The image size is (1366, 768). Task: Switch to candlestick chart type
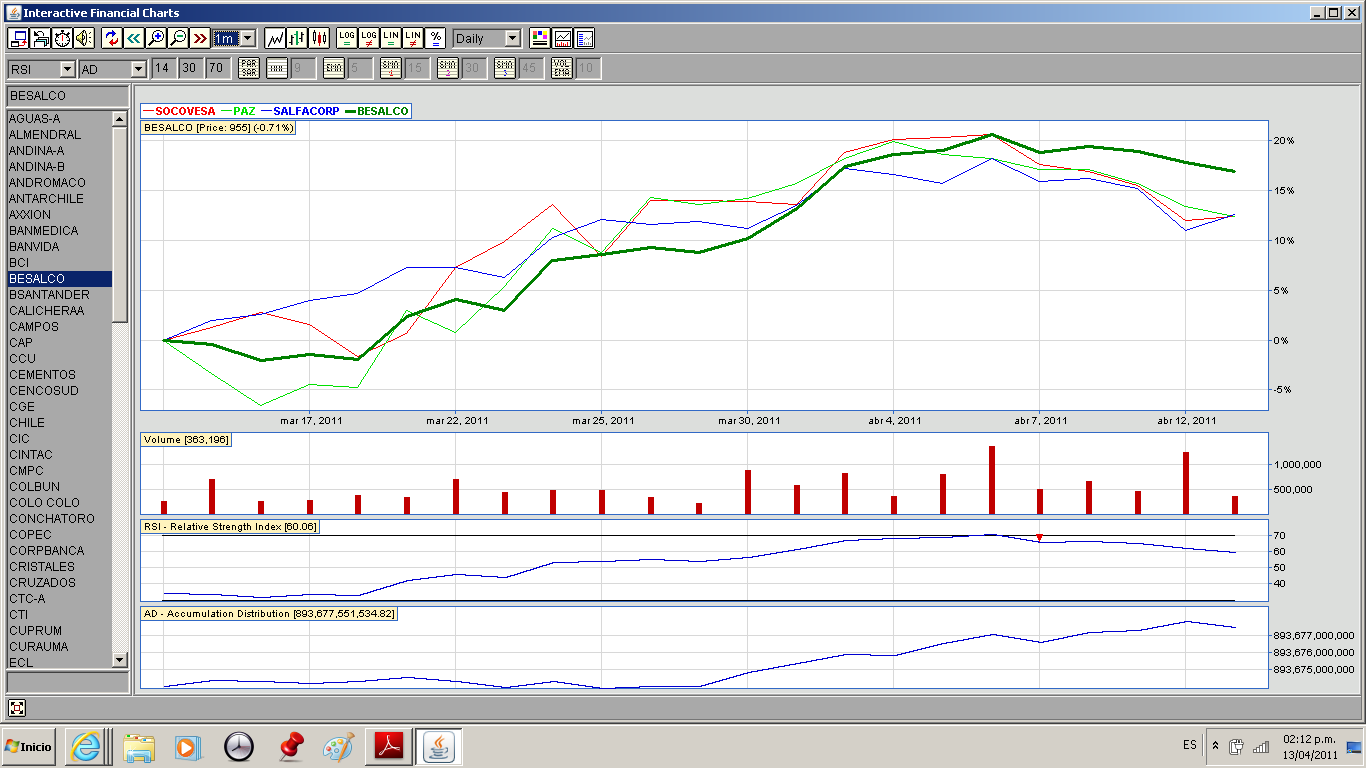319,38
